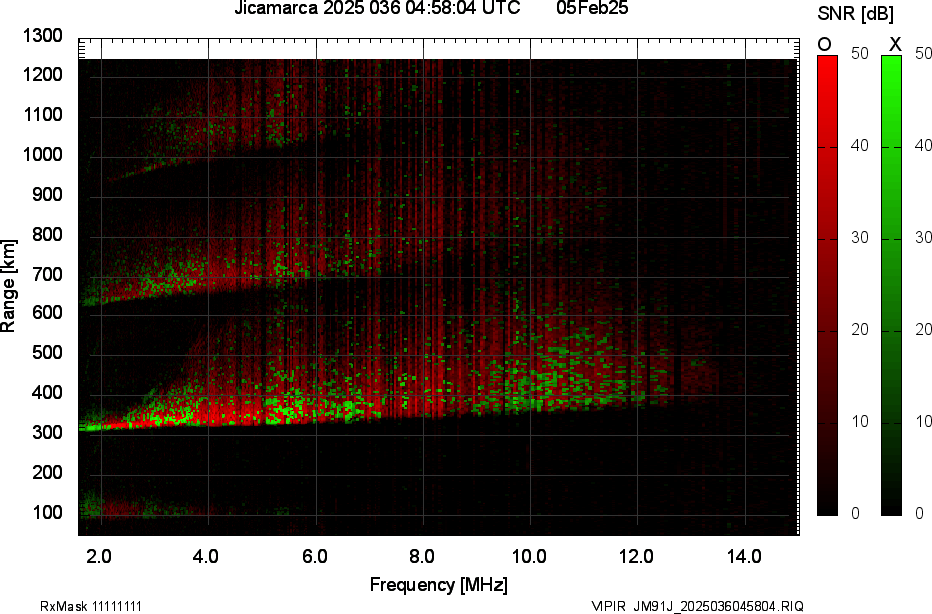Click the red O-mode SNR color bar
Viewport: 932px width, 614px height.
827,285
